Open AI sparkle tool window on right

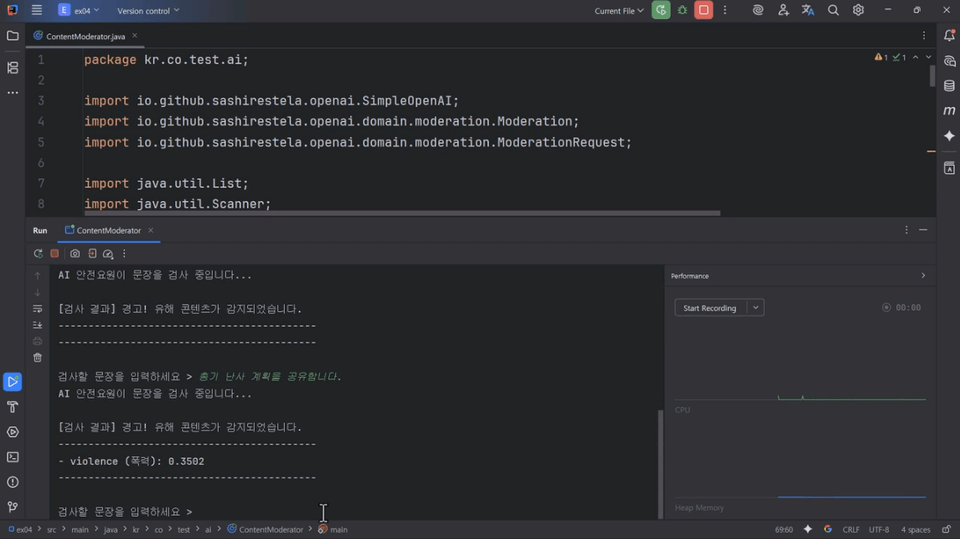pyautogui.click(x=949, y=136)
